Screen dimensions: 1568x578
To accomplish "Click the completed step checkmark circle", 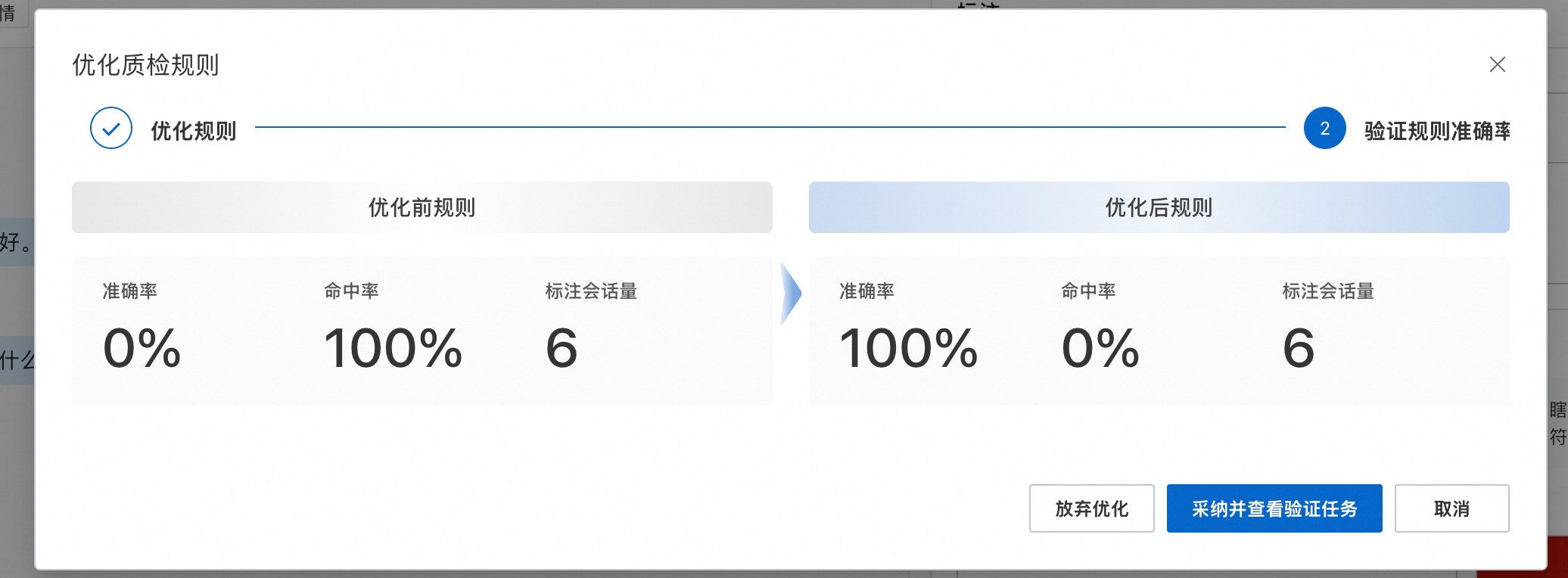I will [111, 128].
